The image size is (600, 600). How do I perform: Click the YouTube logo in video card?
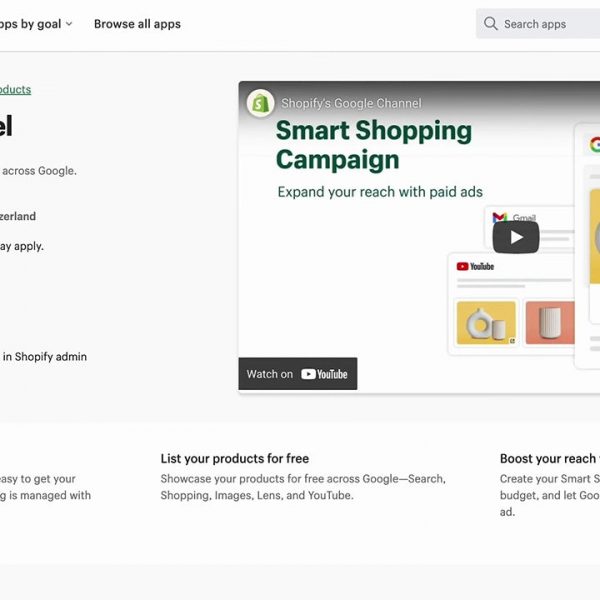point(475,266)
